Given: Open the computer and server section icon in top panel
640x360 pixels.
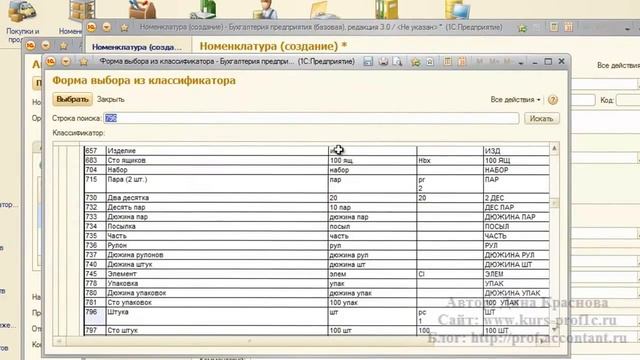Looking at the screenshot, I should tap(458, 10).
